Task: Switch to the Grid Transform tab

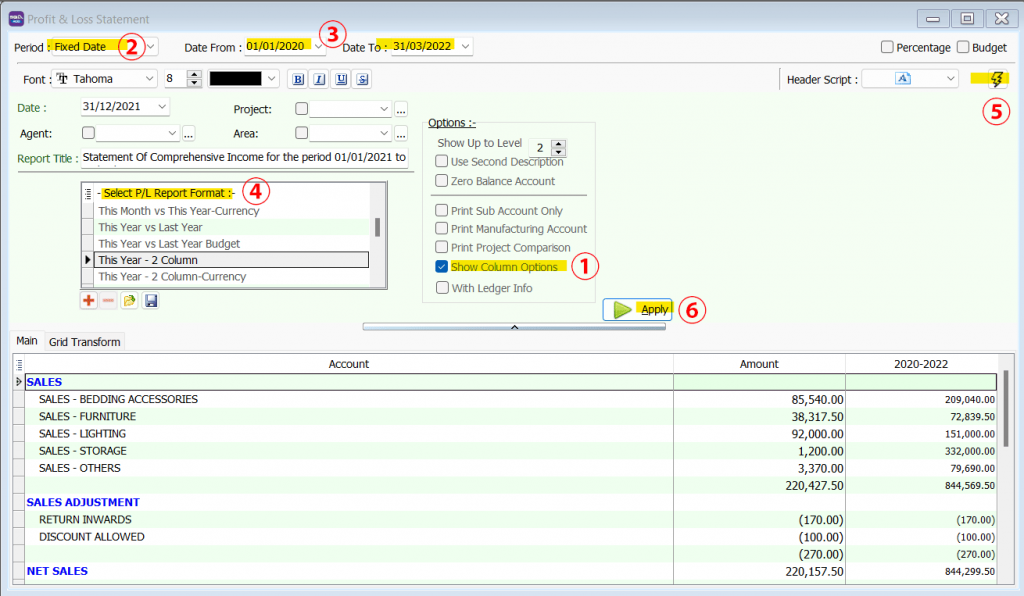Action: (84, 341)
